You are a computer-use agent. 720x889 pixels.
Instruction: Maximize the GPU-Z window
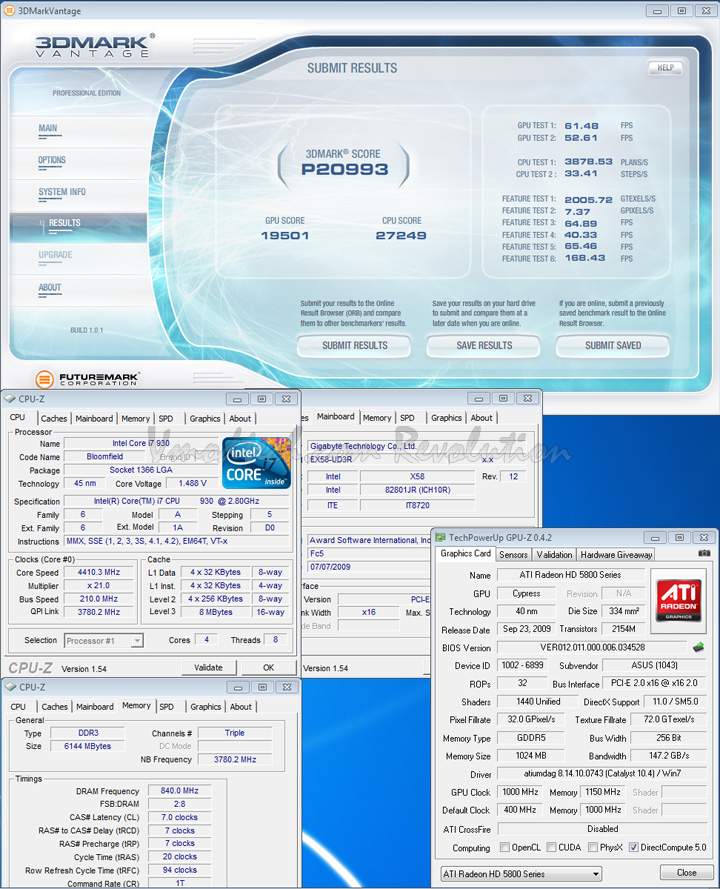pos(679,537)
